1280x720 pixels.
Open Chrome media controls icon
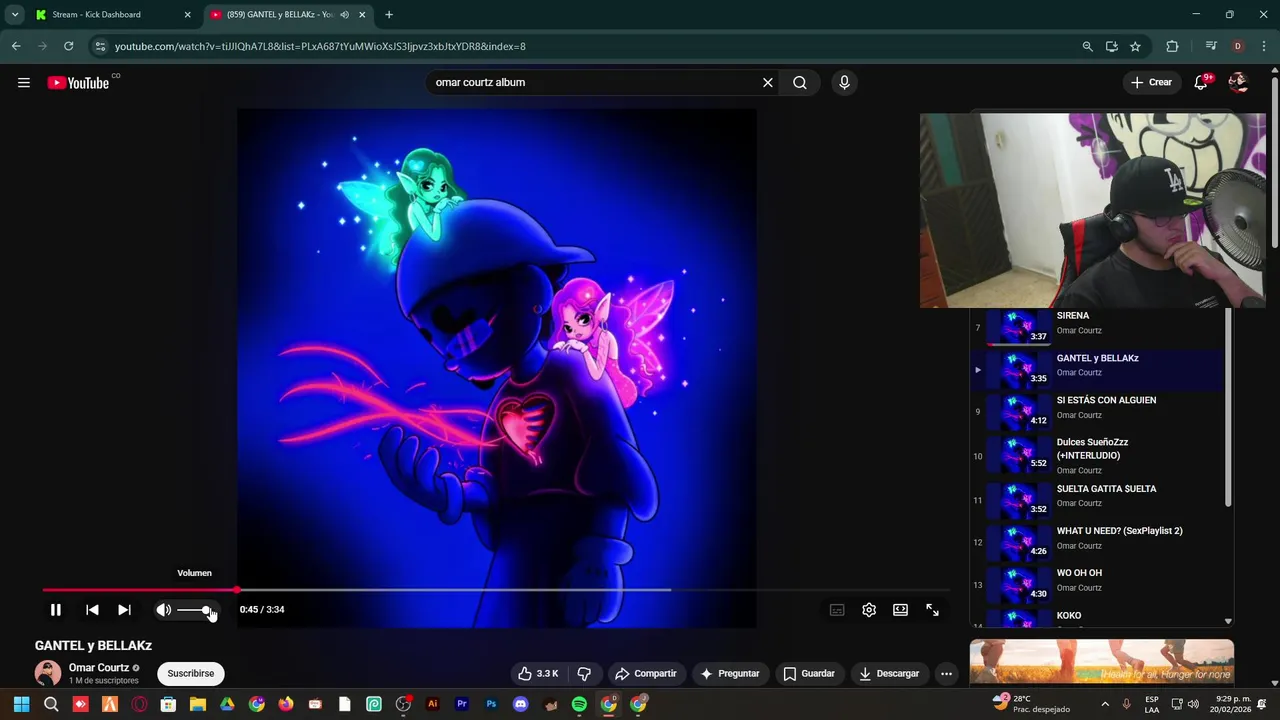coord(1211,46)
